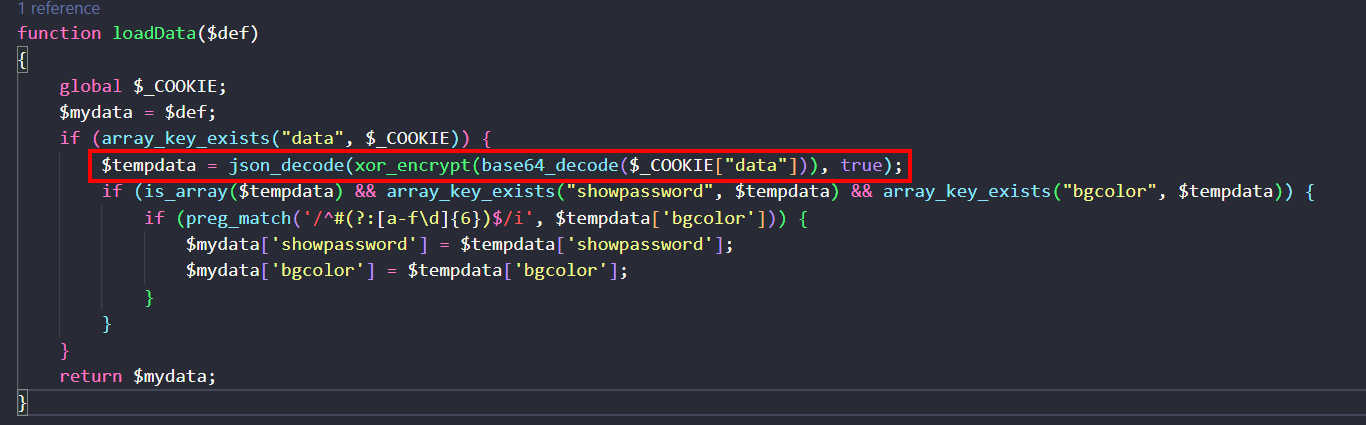Click the closing brace on the last line
This screenshot has height=425, width=1366.
[23, 402]
